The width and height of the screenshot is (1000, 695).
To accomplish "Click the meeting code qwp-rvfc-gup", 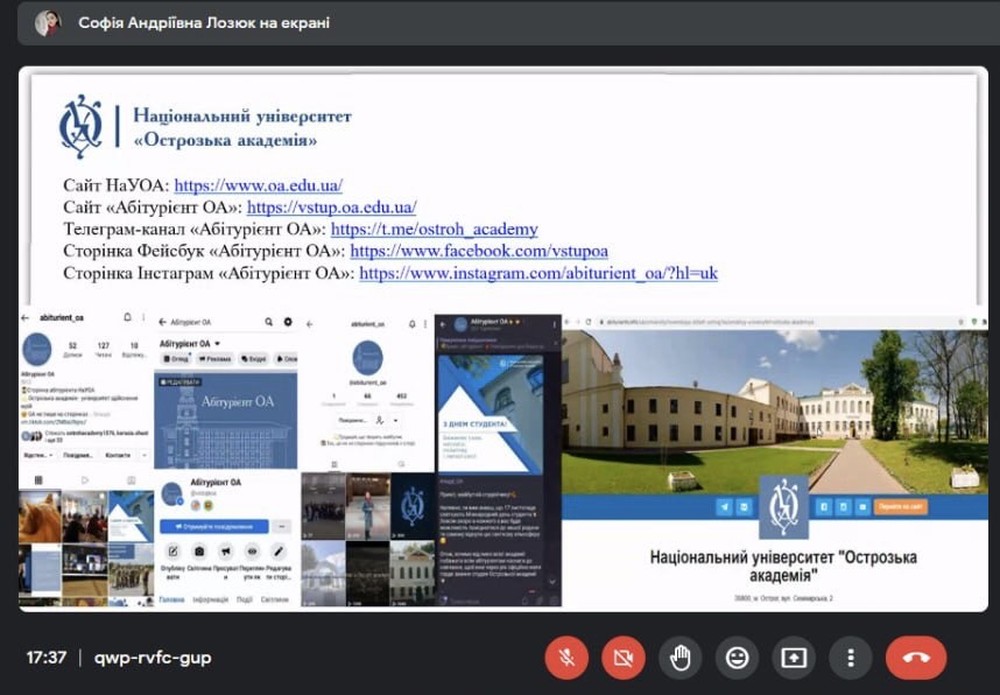I will [152, 657].
